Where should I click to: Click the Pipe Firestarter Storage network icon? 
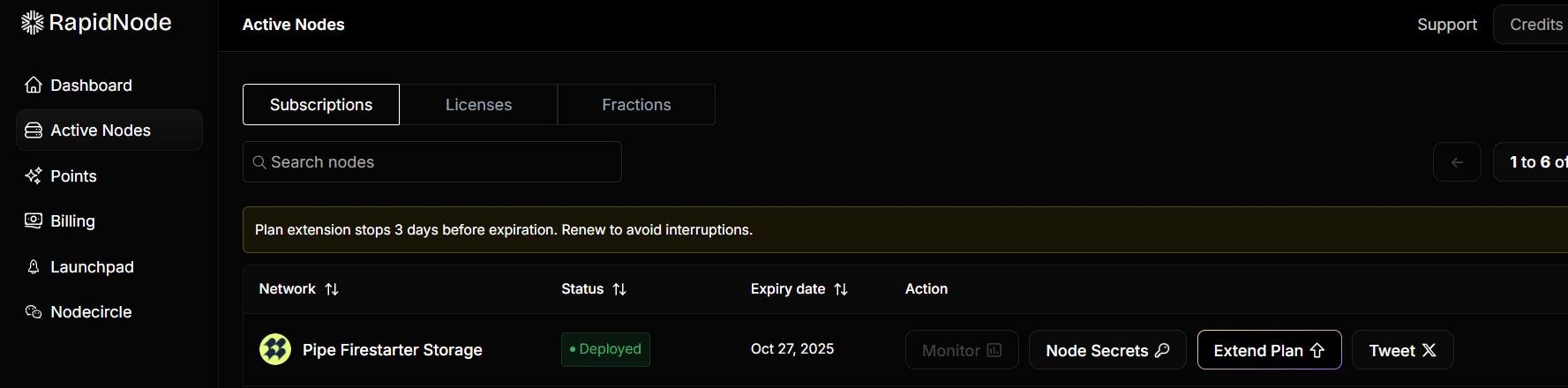coord(275,350)
